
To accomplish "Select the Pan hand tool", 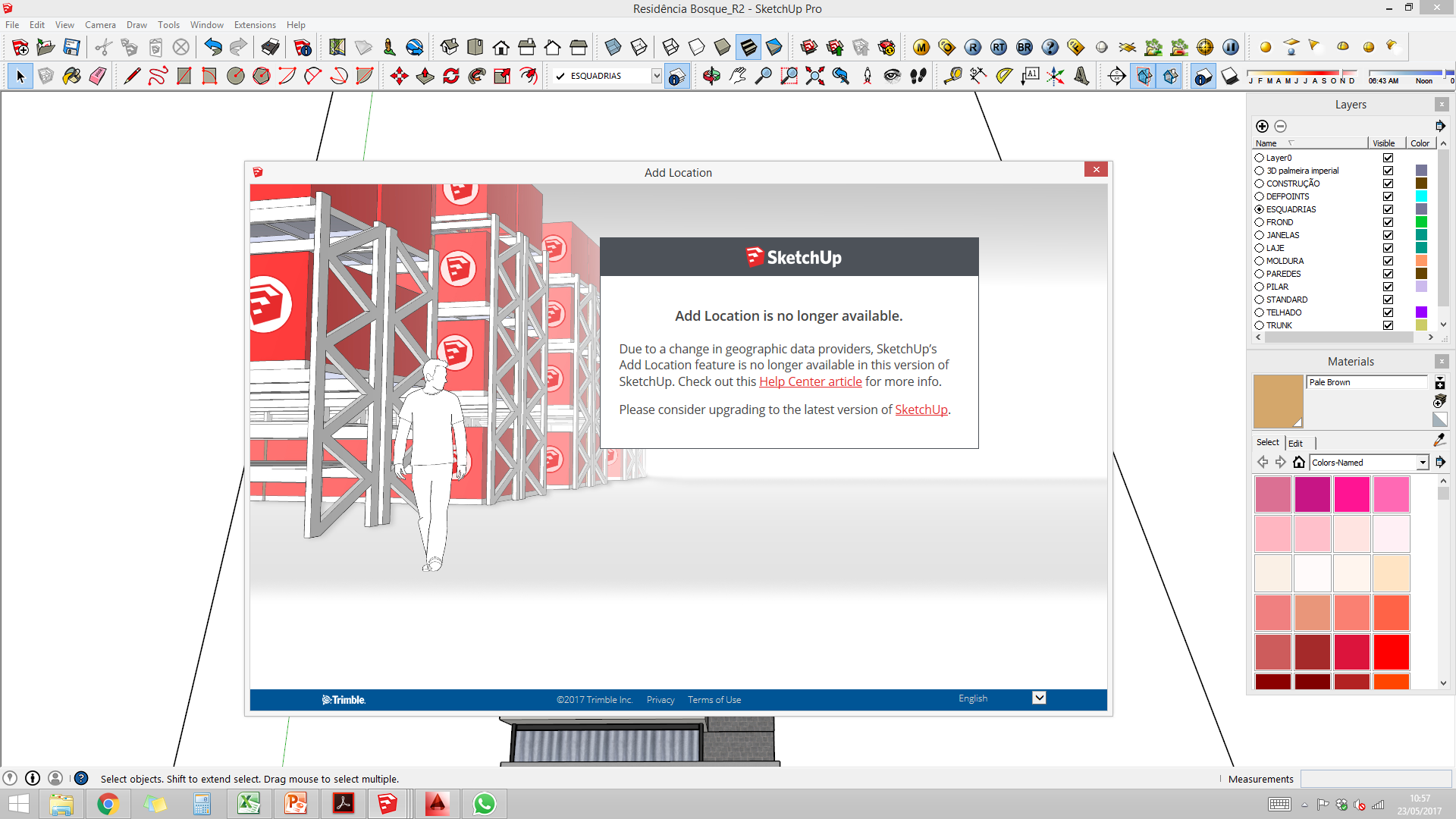I will coord(737,76).
